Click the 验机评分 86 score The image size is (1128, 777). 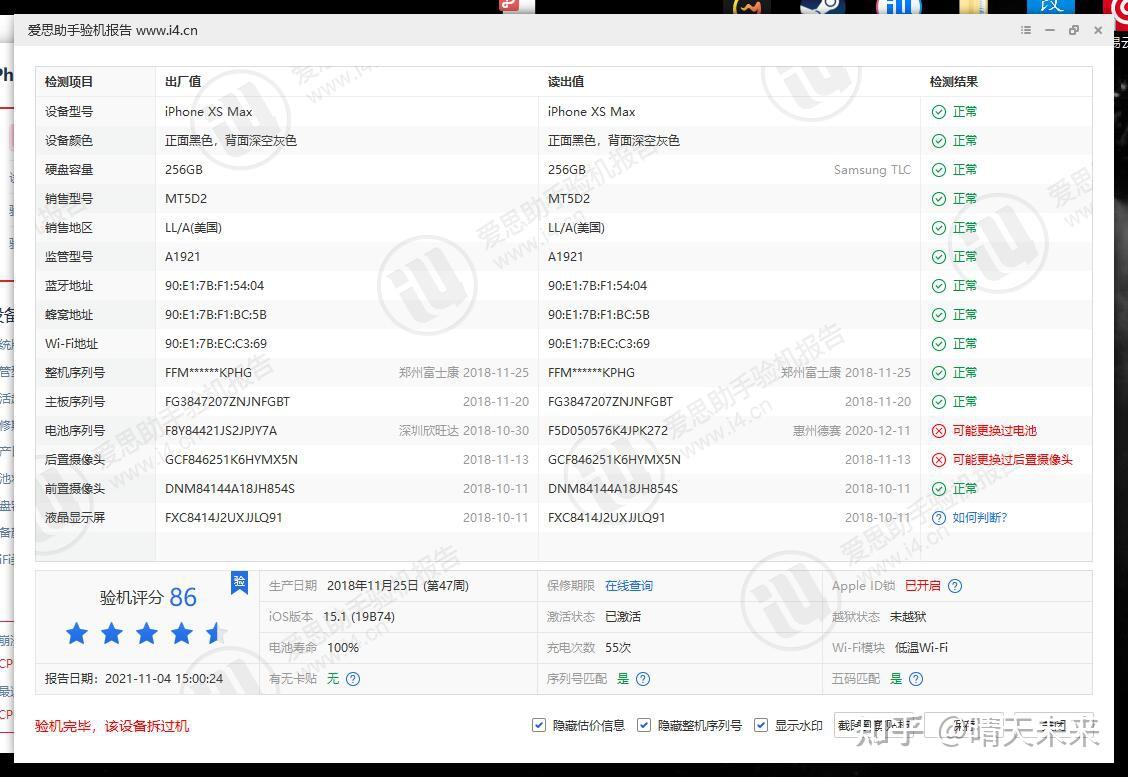point(148,597)
